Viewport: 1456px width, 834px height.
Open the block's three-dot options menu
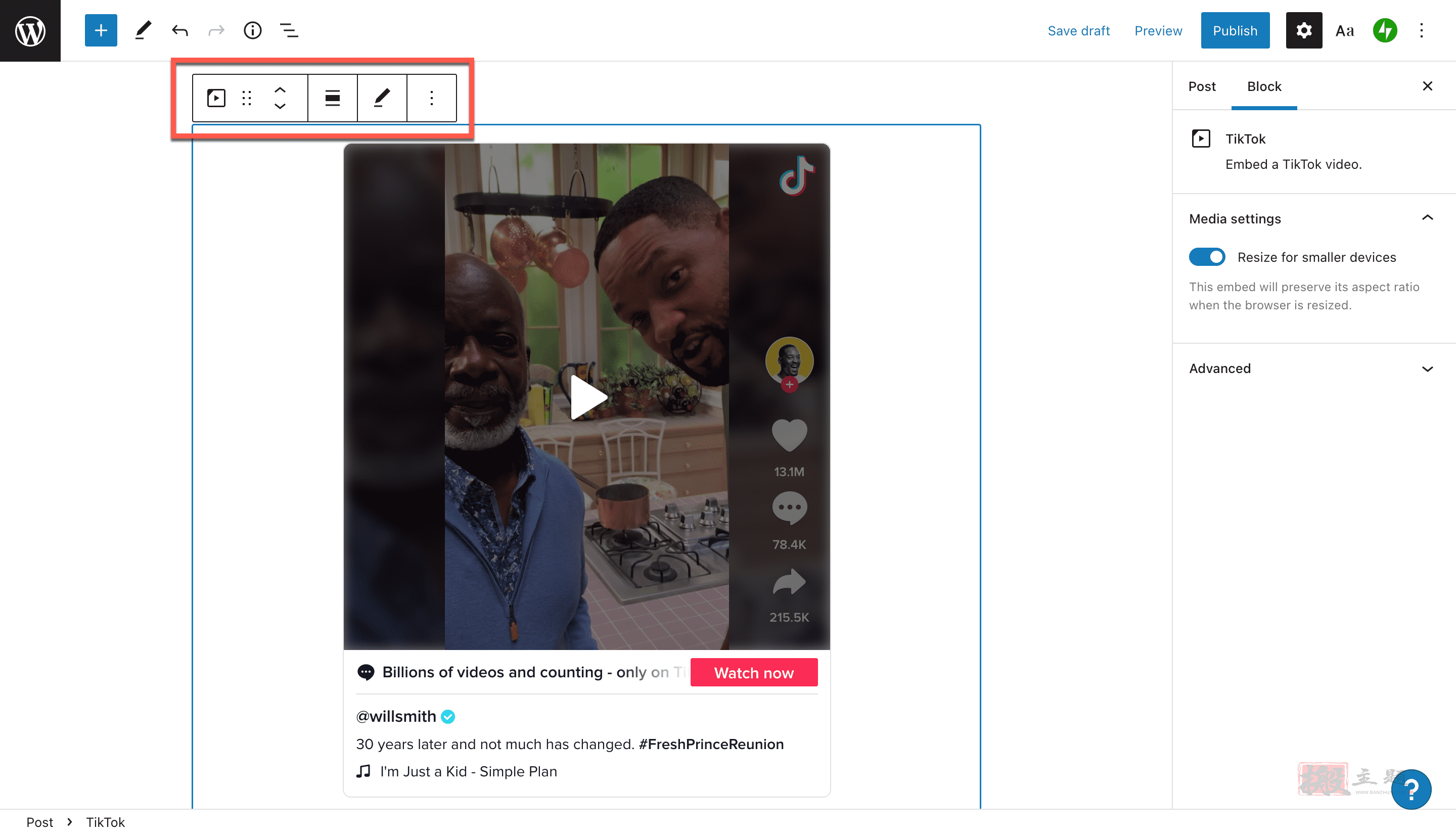[432, 98]
